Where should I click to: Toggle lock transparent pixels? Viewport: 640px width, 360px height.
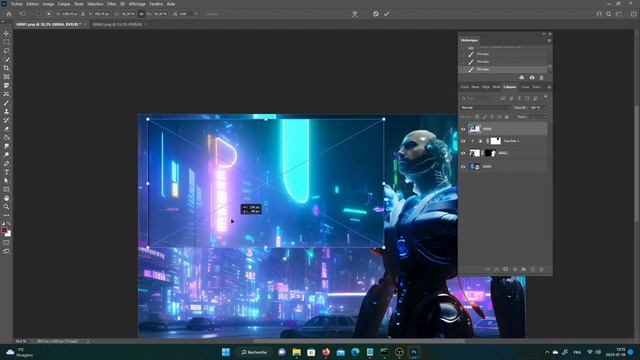[x=477, y=117]
